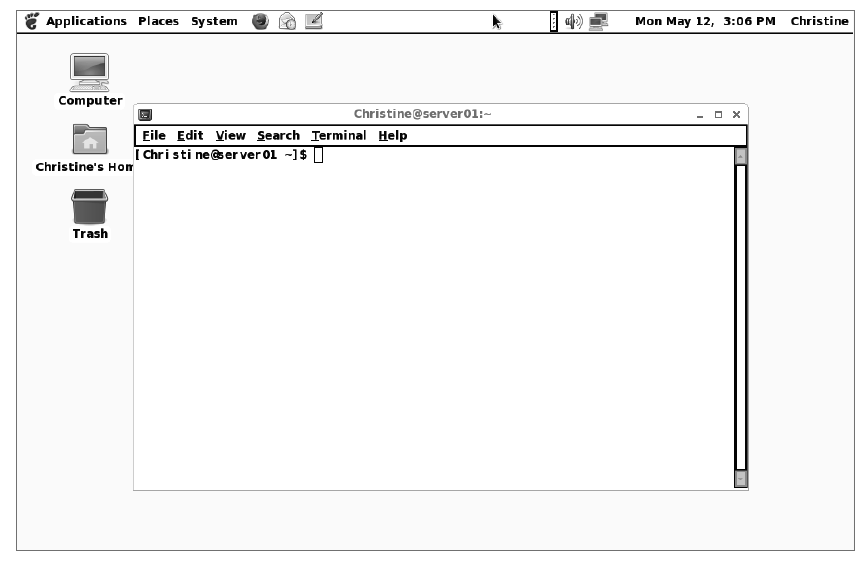This screenshot has height=564, width=867.
Task: Click the terminal window menu icon
Action: click(145, 114)
